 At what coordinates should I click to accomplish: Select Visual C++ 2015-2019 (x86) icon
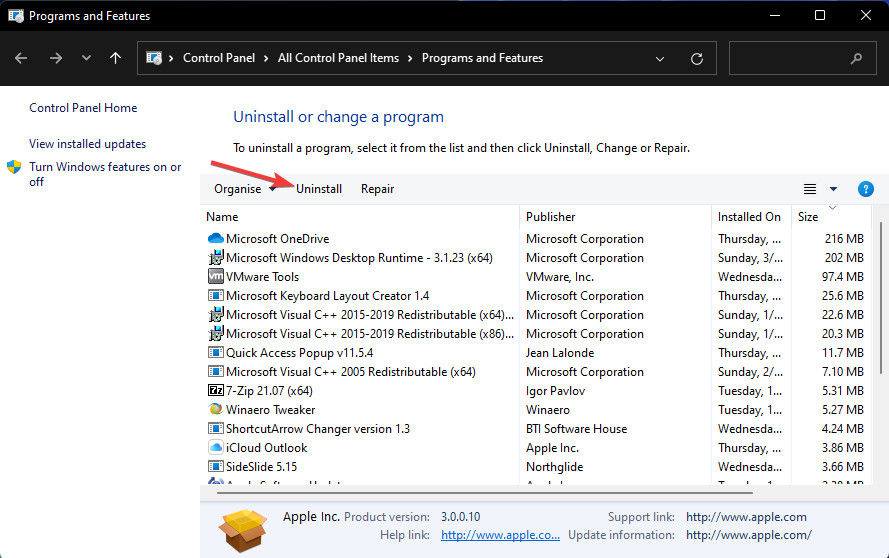coord(215,333)
